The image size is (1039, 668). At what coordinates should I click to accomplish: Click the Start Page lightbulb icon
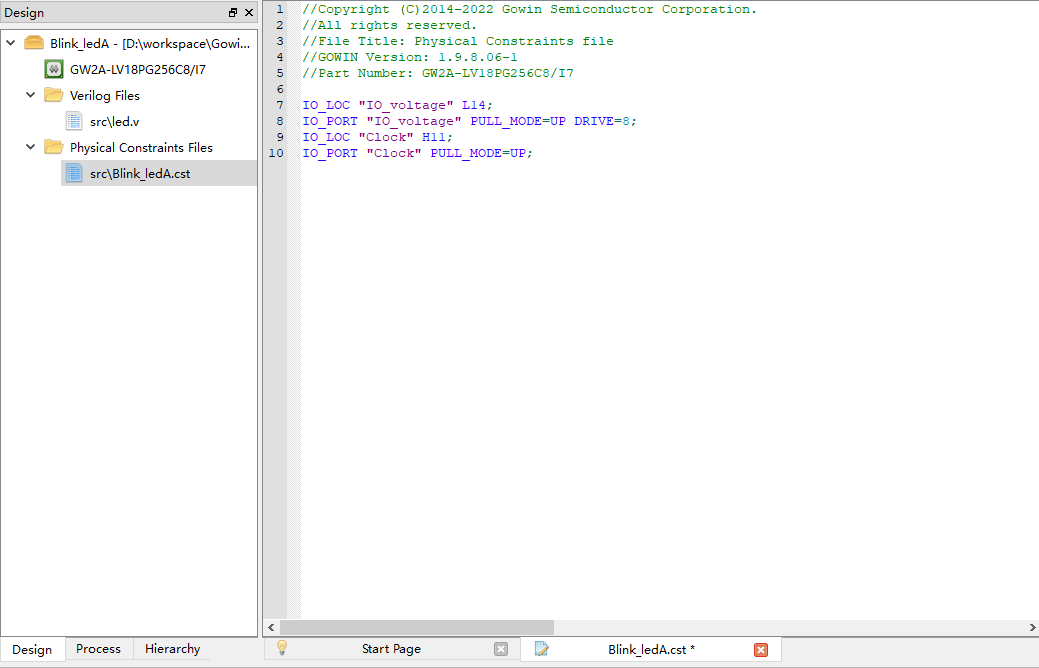click(282, 648)
